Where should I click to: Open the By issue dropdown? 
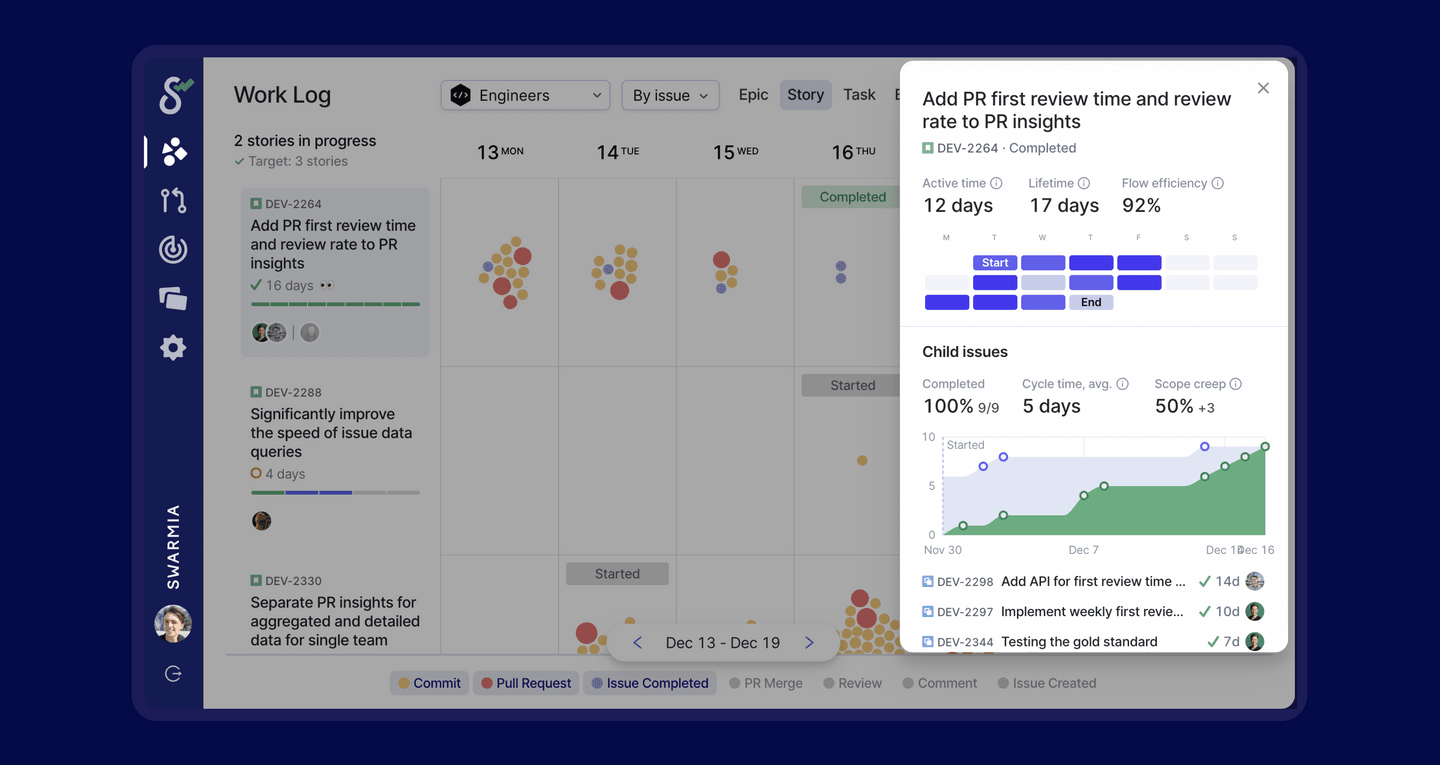(670, 95)
